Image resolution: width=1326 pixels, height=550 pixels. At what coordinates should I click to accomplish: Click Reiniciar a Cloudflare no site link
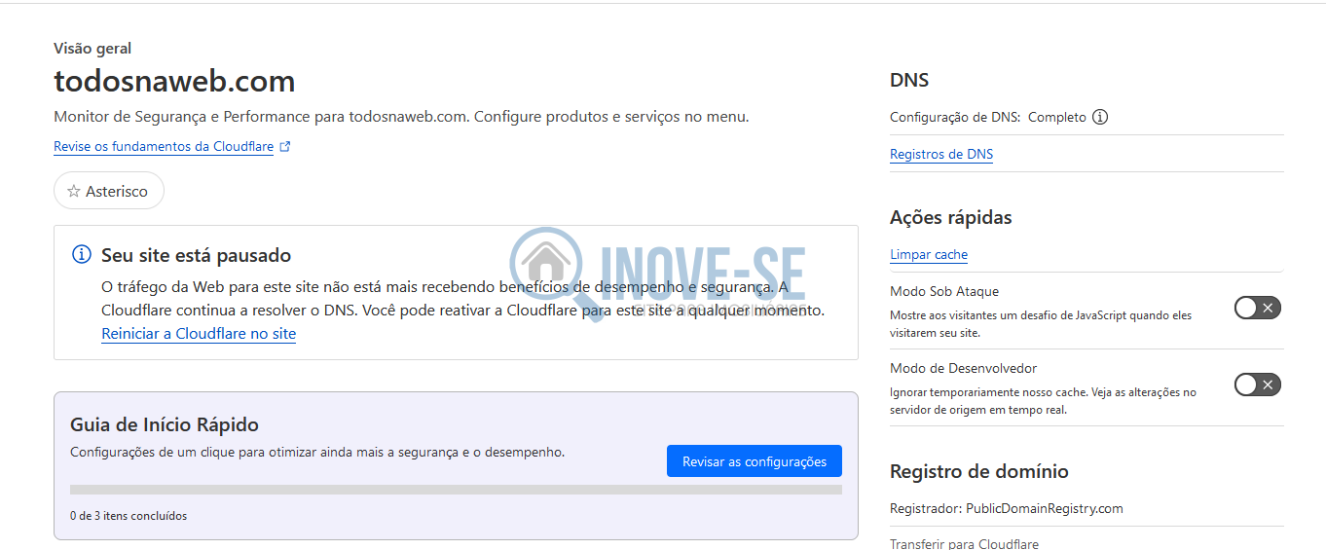click(199, 334)
